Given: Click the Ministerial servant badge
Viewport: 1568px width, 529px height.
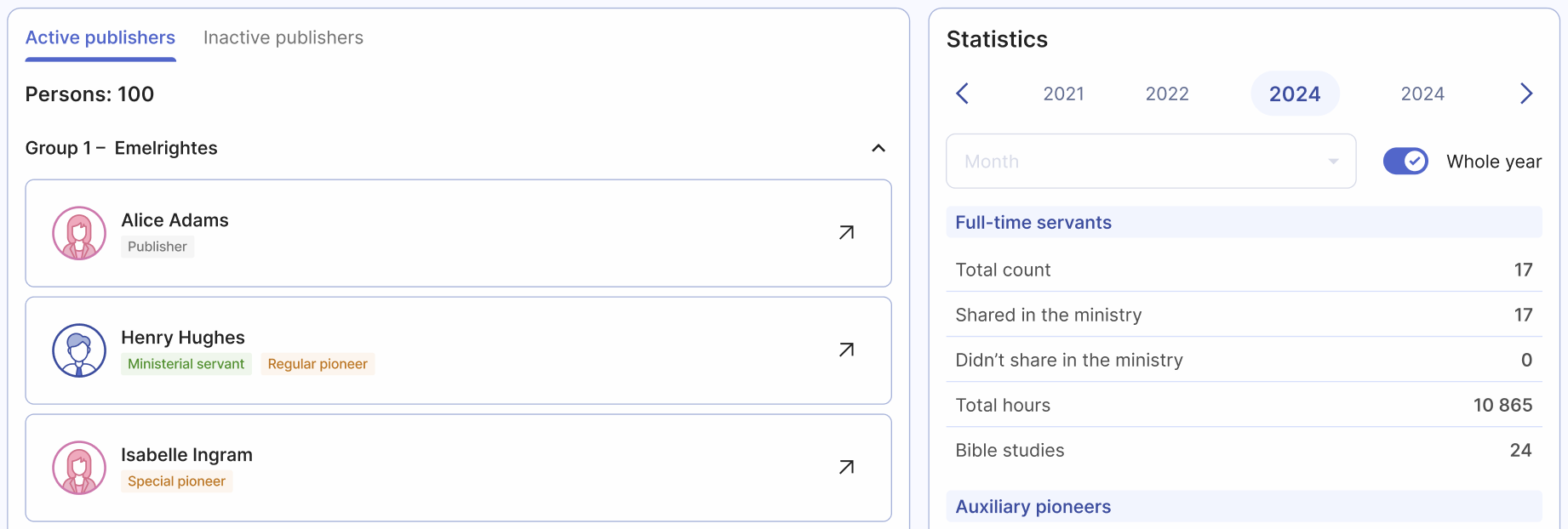Looking at the screenshot, I should tap(186, 364).
